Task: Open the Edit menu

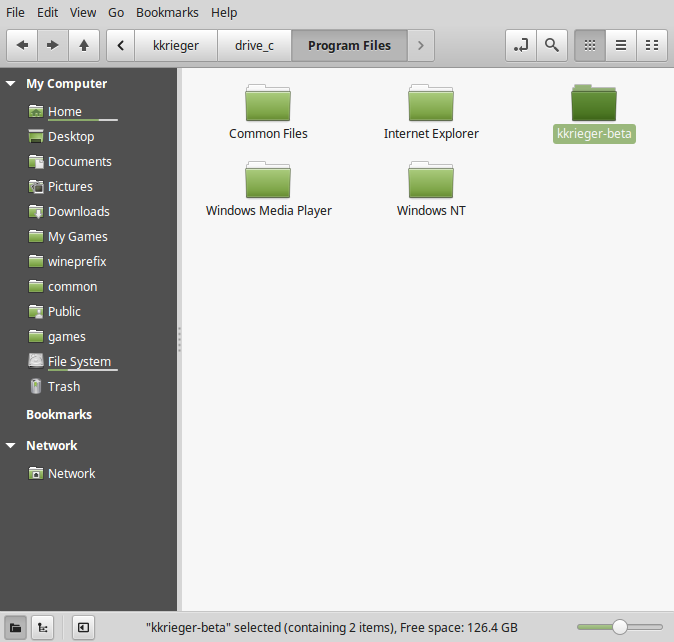Action: [x=47, y=12]
